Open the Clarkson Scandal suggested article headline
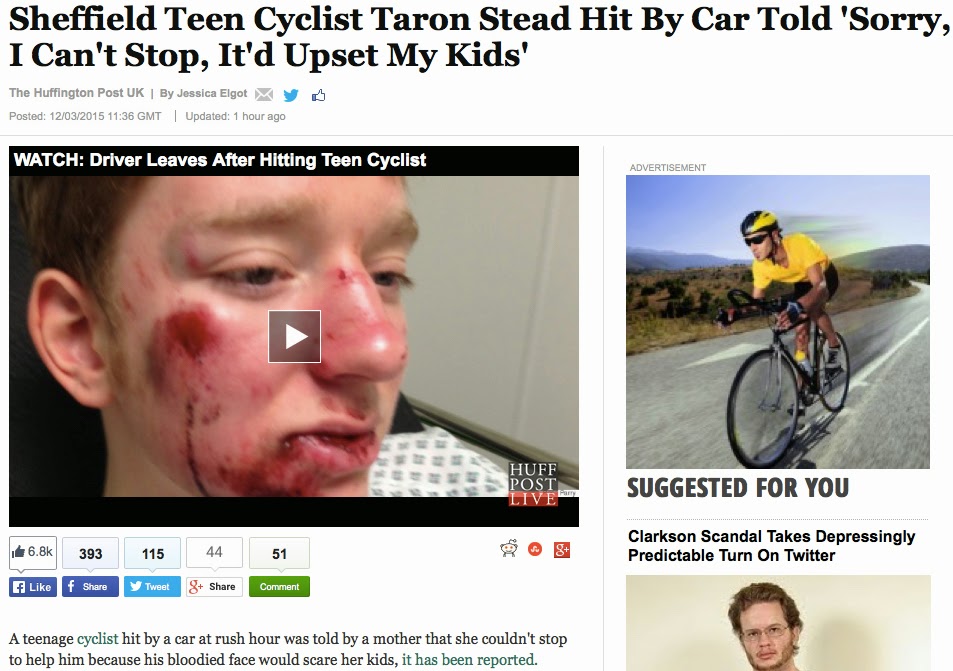953x671 pixels. point(771,546)
